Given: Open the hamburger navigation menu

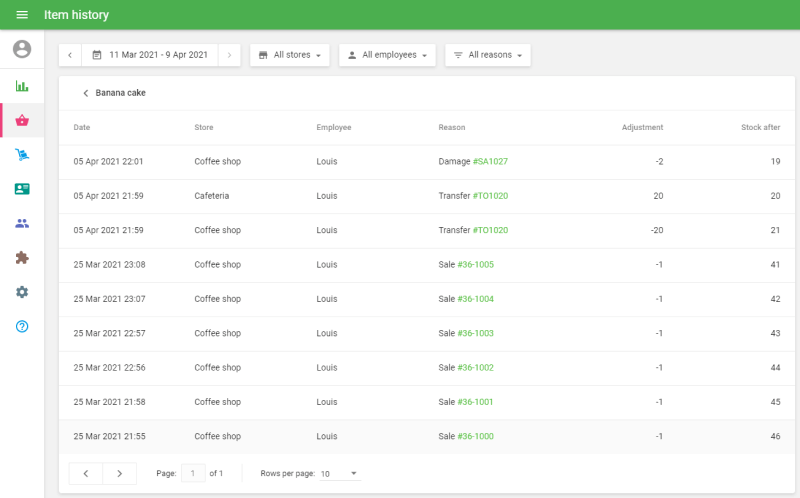Looking at the screenshot, I should [x=22, y=15].
